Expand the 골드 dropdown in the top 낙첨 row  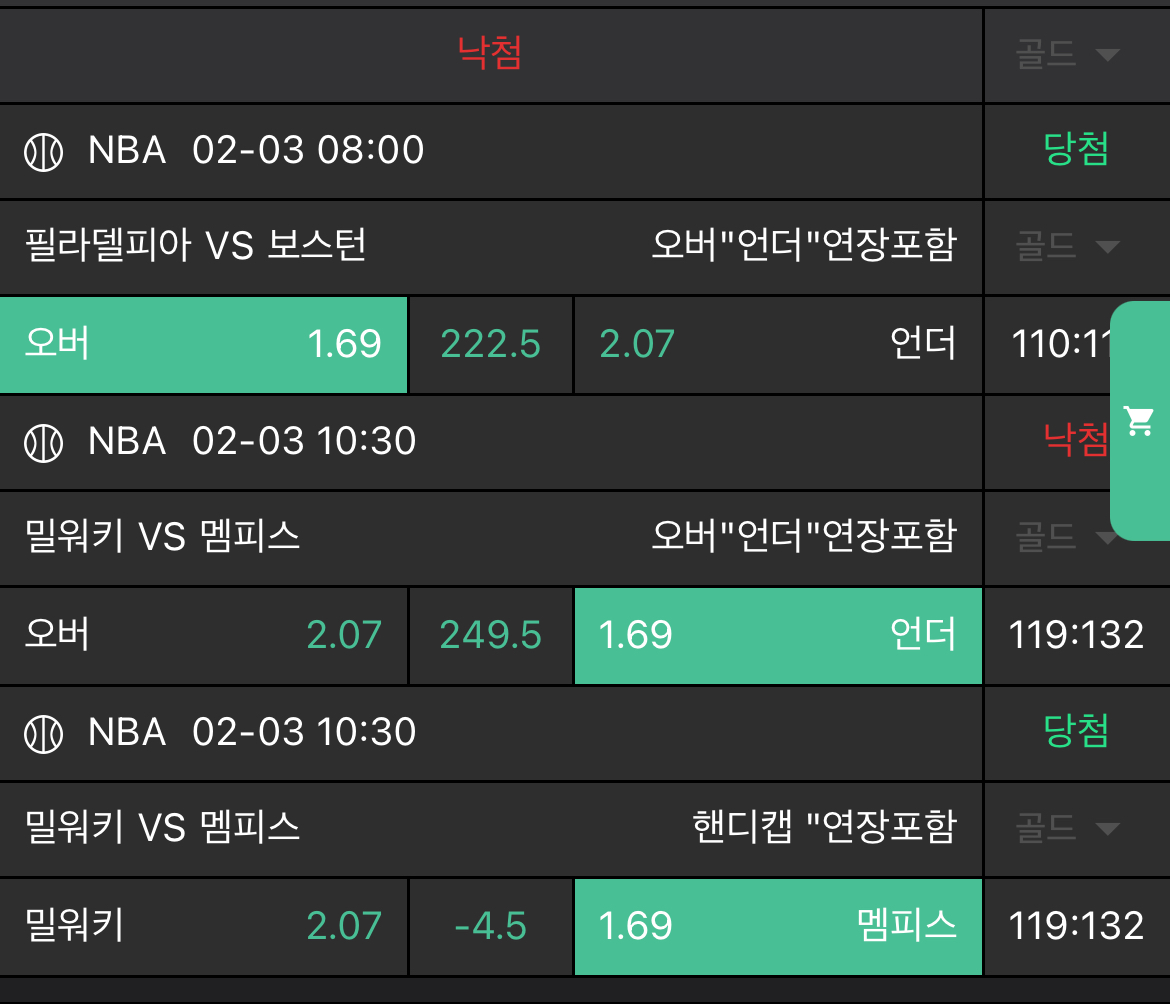(x=1067, y=54)
